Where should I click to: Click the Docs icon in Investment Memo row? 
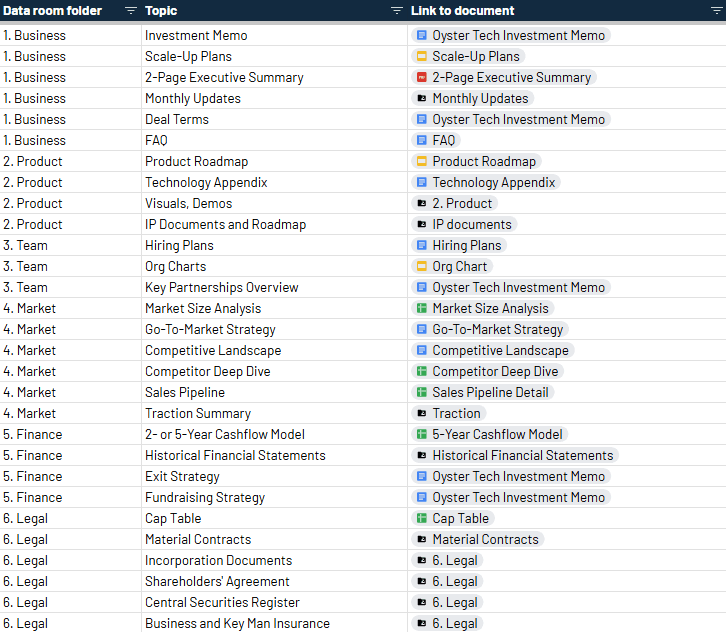click(422, 35)
